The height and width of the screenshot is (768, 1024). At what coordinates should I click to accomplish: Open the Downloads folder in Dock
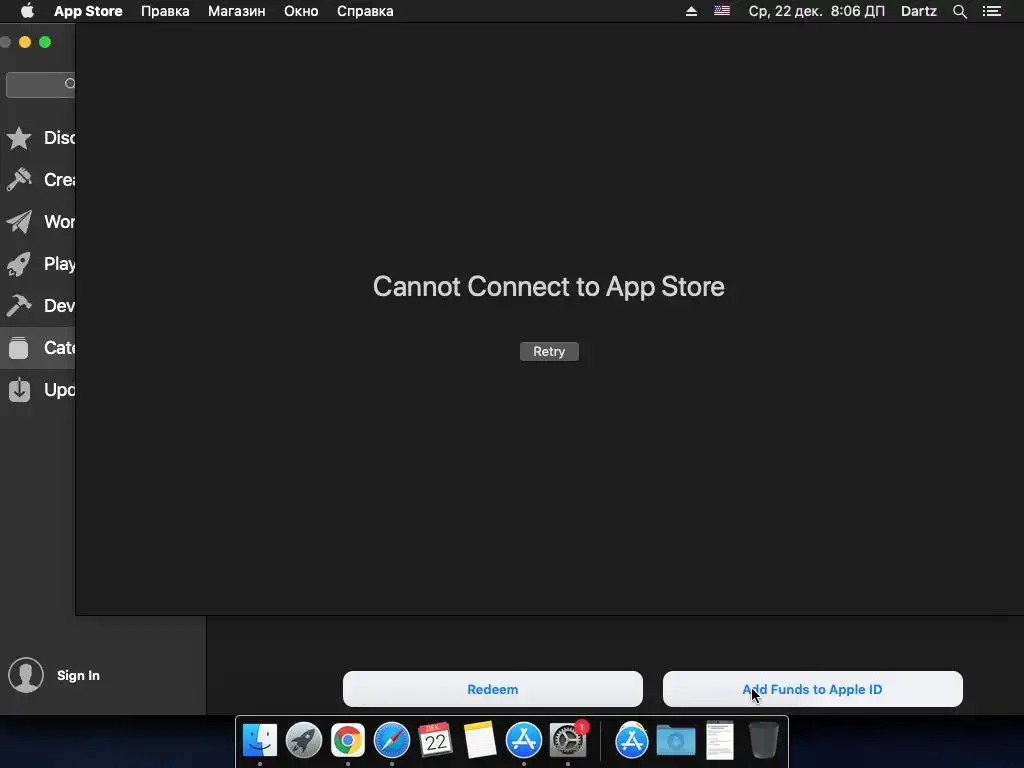(676, 741)
